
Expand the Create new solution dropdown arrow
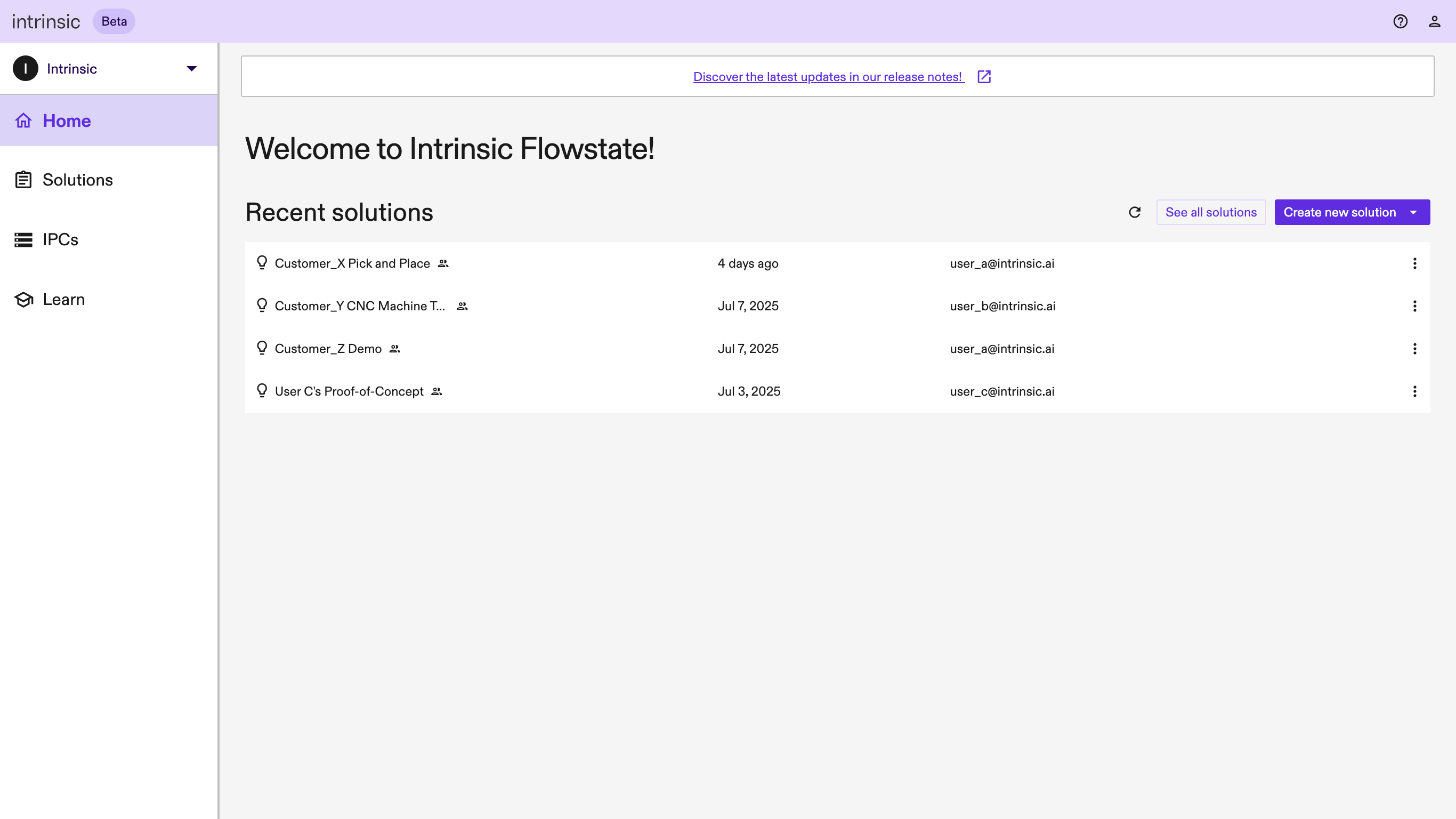click(x=1413, y=213)
